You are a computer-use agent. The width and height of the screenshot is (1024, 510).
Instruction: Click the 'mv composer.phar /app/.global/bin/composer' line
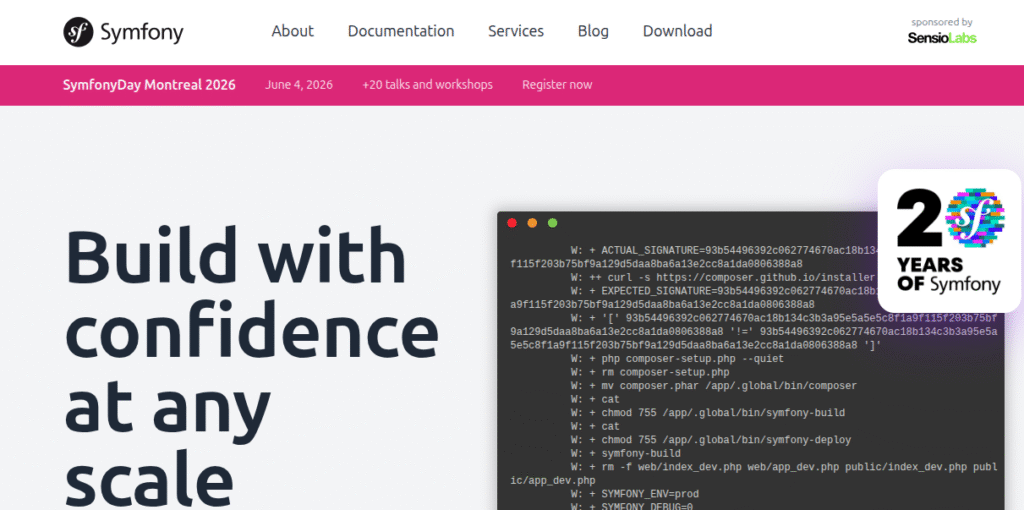(x=714, y=386)
